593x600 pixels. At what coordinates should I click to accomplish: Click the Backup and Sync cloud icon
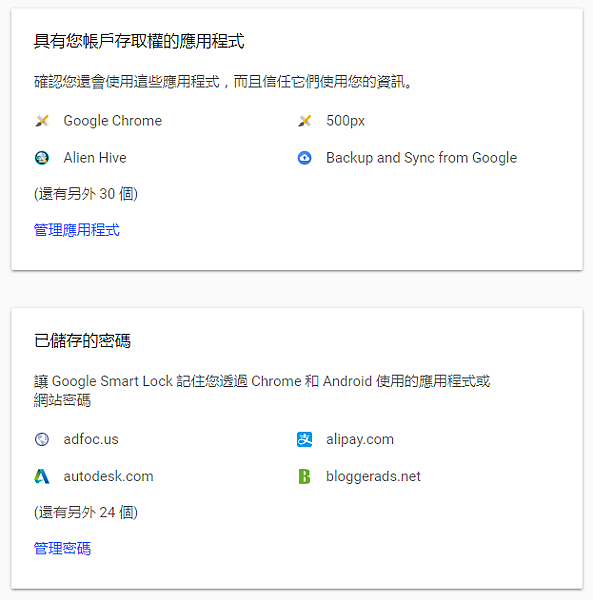(x=305, y=158)
